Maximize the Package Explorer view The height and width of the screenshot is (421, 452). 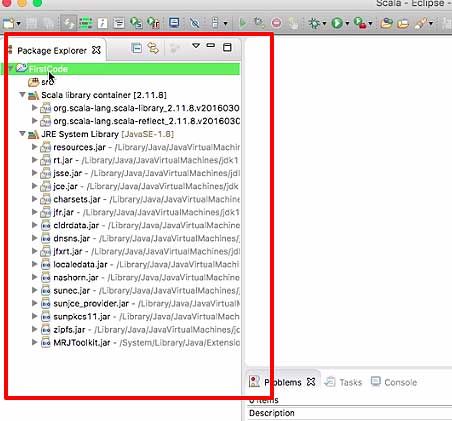point(227,47)
